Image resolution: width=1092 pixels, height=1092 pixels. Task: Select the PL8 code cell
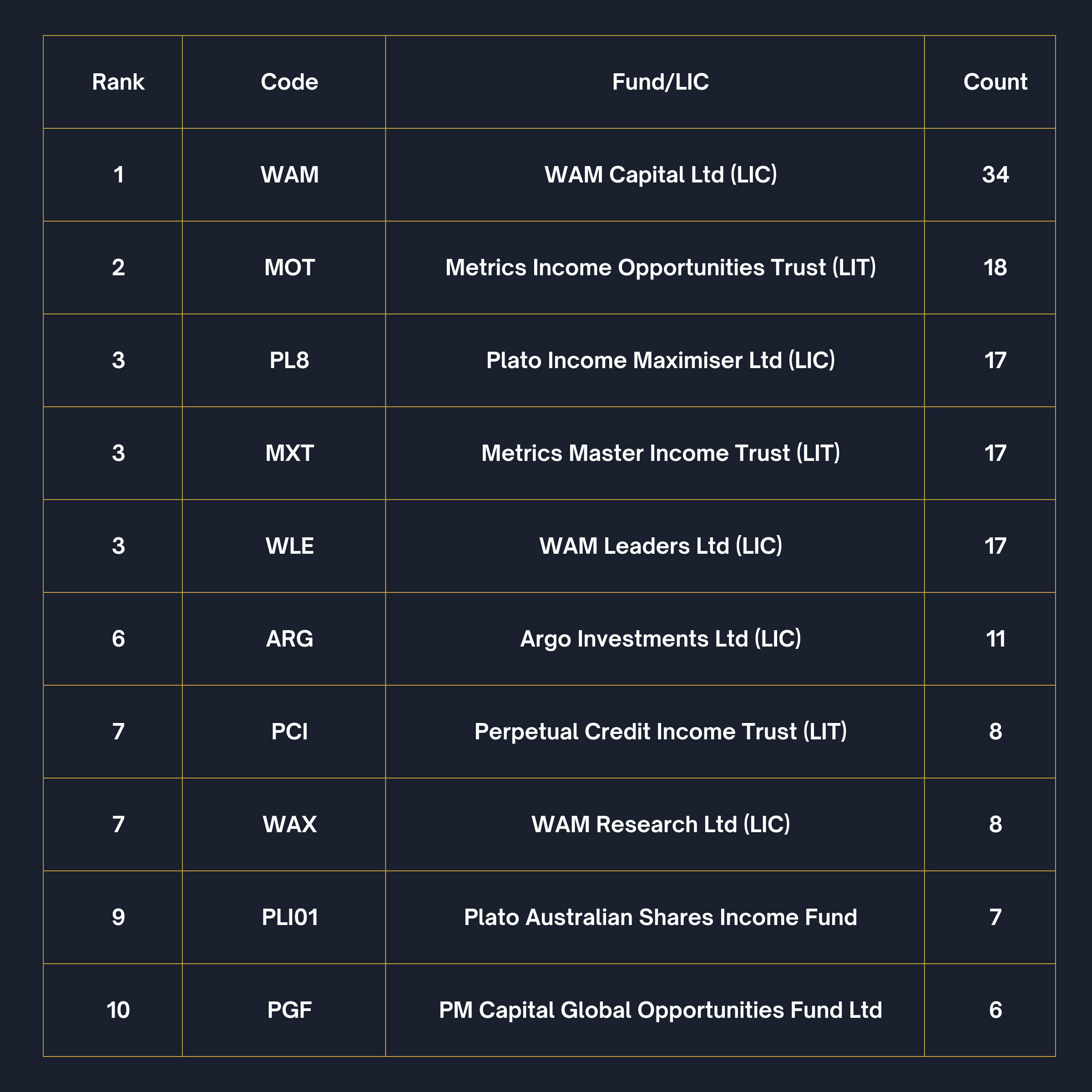tap(289, 360)
